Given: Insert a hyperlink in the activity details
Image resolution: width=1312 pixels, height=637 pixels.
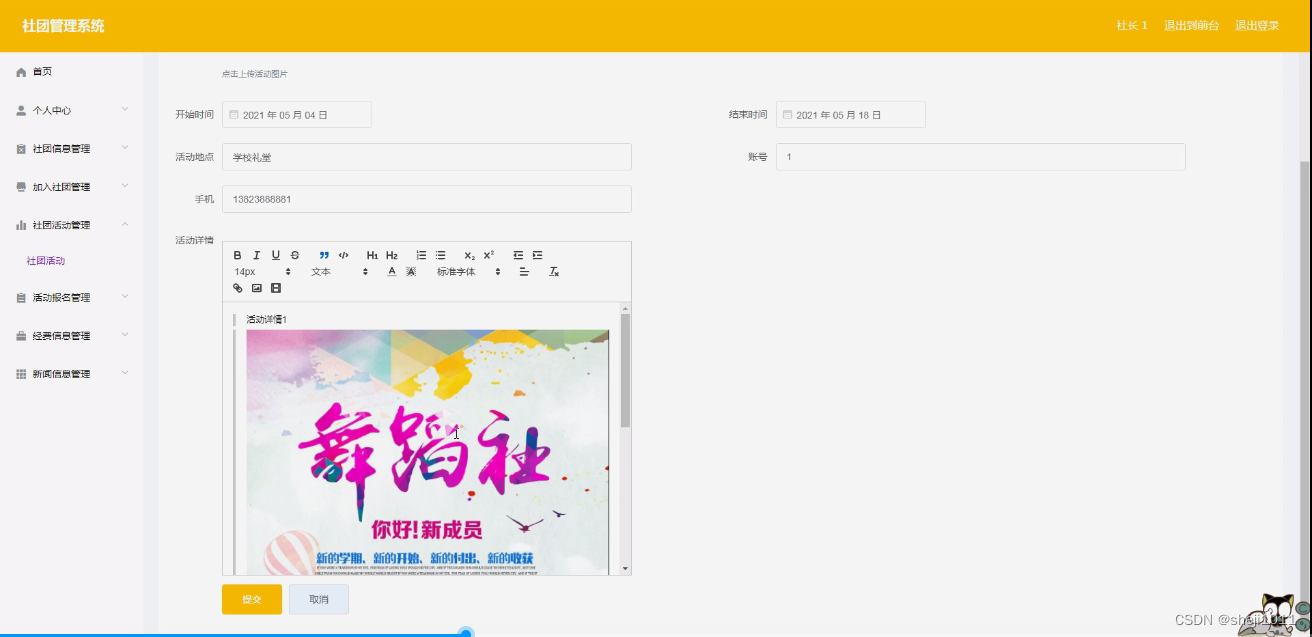Looking at the screenshot, I should [x=238, y=288].
